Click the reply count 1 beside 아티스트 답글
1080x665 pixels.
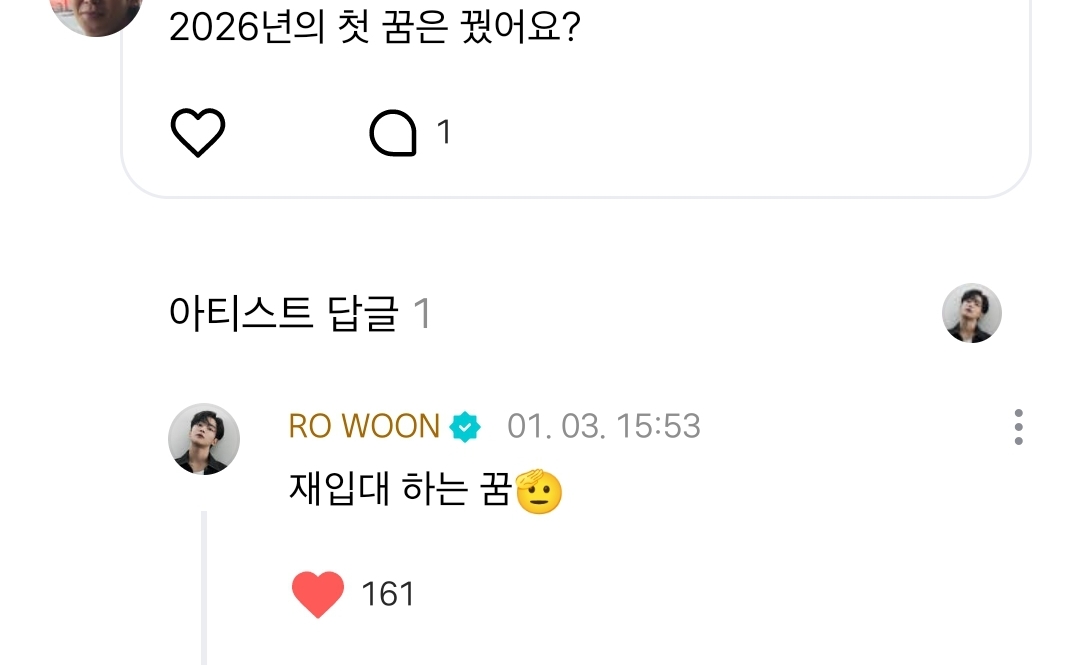[422, 314]
